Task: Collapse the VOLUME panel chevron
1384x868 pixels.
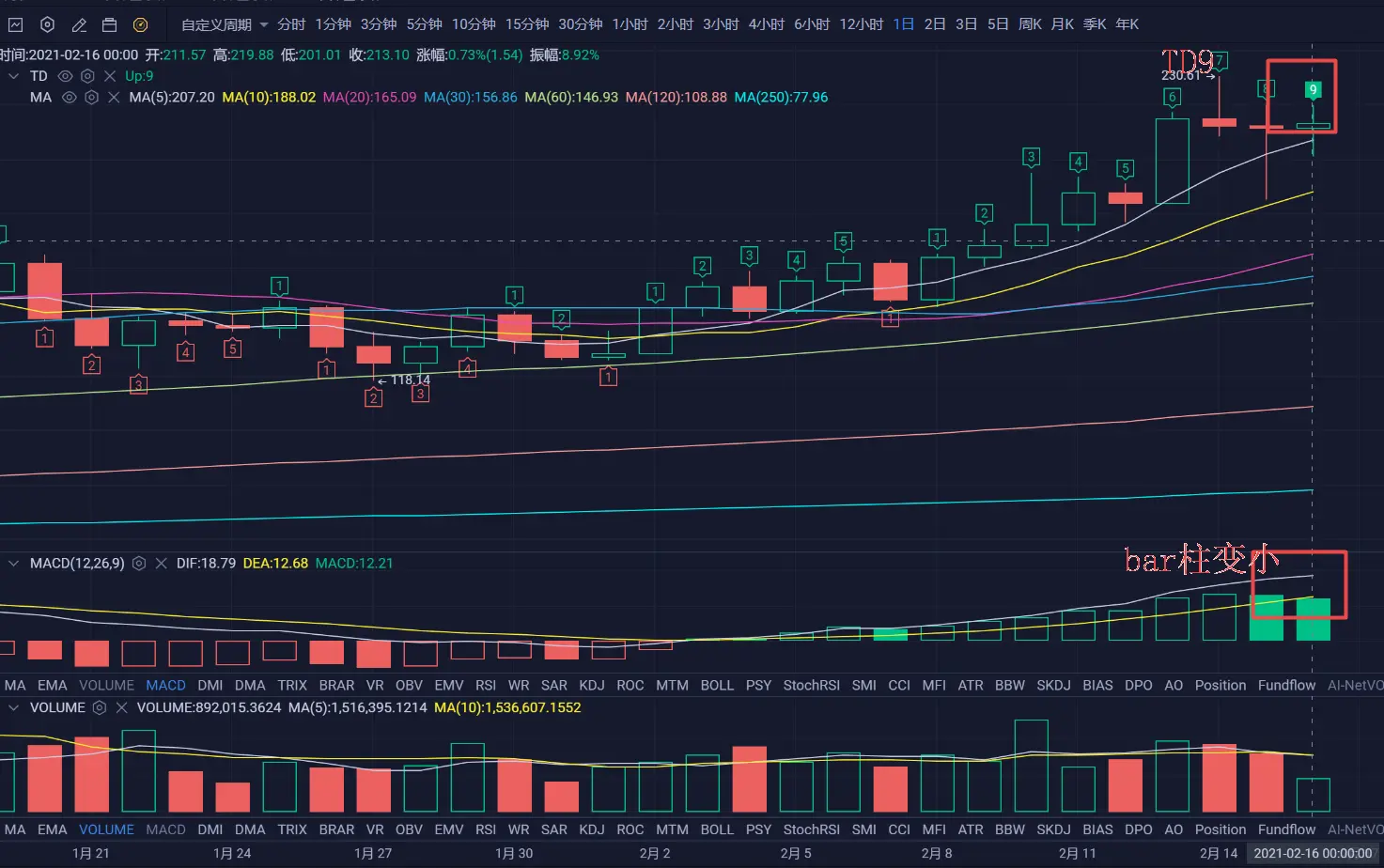Action: point(13,707)
